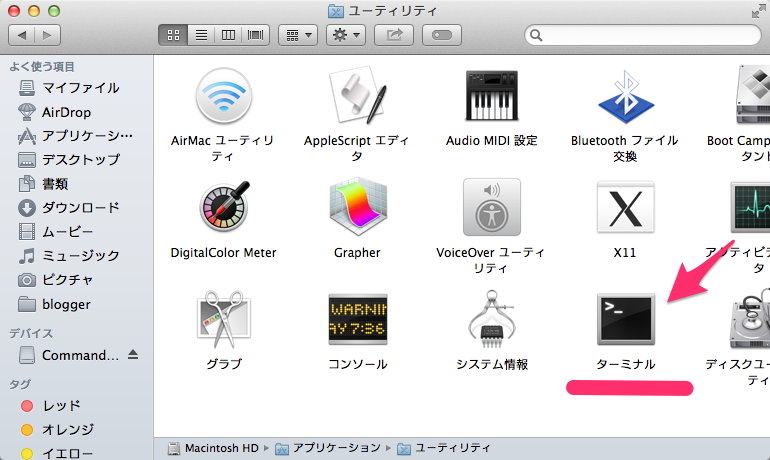The height and width of the screenshot is (460, 770).
Task: Switch to column view
Action: click(228, 35)
